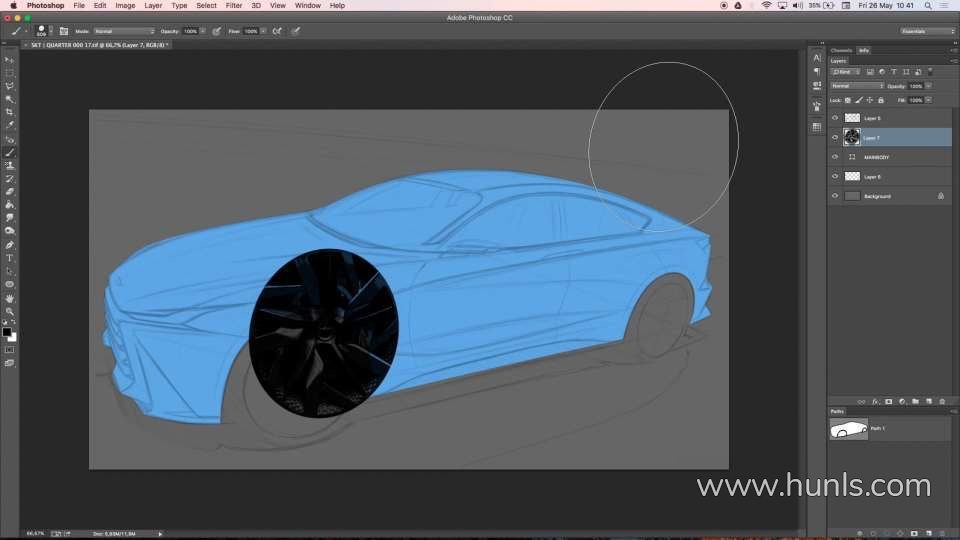Hide the MAINBODY layer

[835, 157]
